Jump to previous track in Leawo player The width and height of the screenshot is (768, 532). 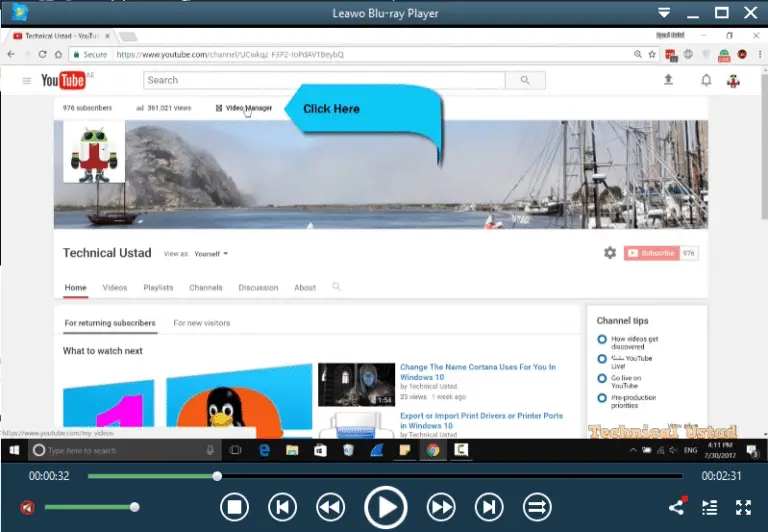pos(282,507)
